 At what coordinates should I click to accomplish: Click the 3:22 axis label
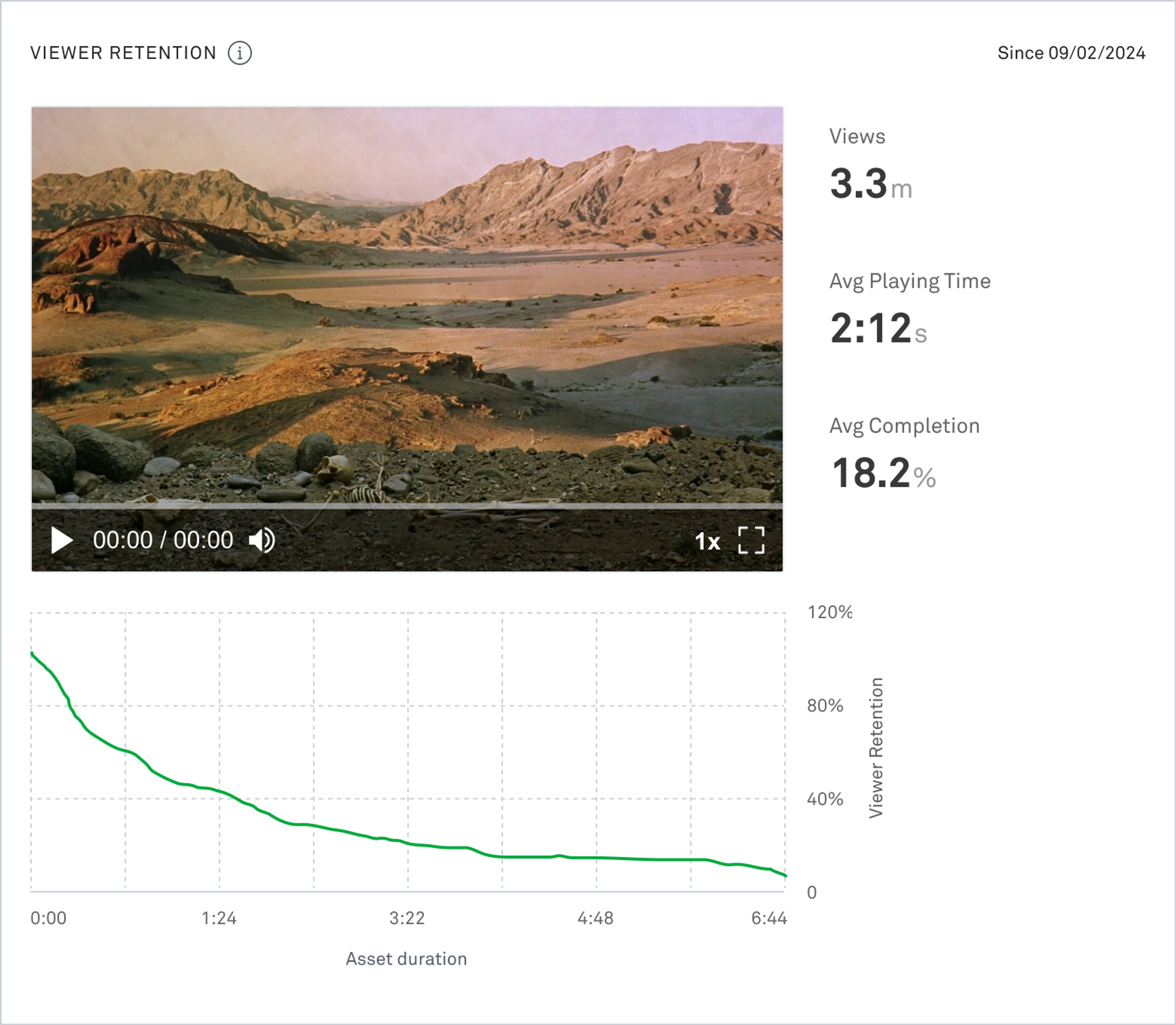click(407, 918)
